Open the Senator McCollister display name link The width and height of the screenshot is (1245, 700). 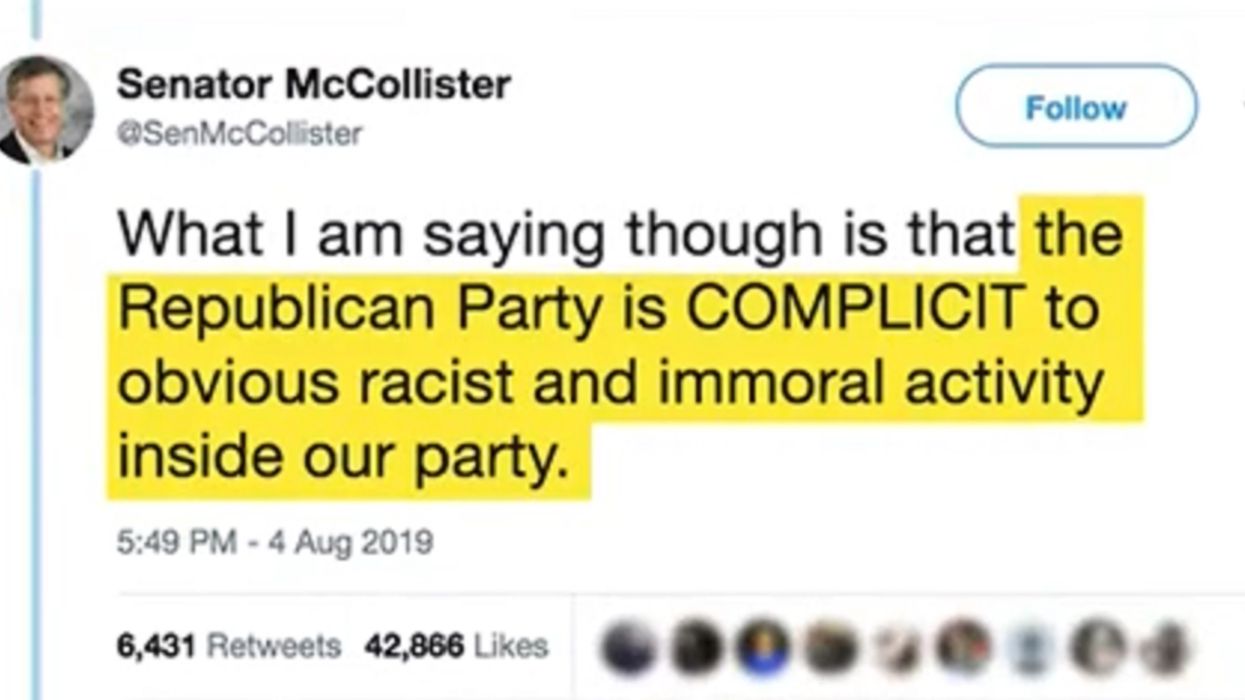(x=313, y=86)
